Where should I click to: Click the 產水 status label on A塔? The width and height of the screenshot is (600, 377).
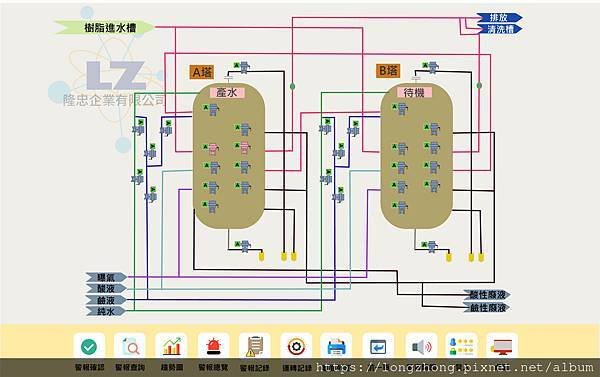(227, 92)
